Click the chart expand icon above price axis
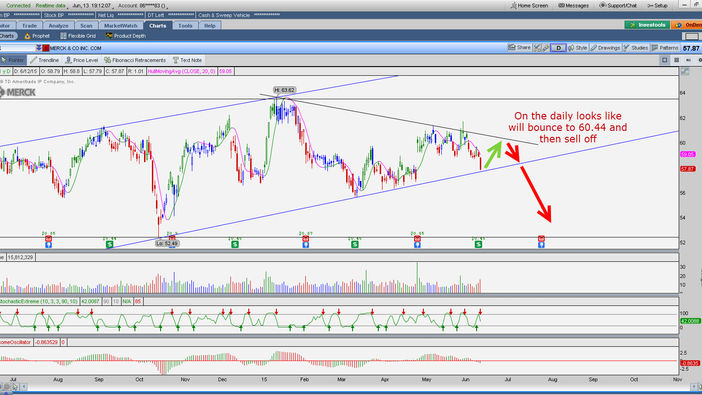This screenshot has height=395, width=702. click(x=685, y=71)
